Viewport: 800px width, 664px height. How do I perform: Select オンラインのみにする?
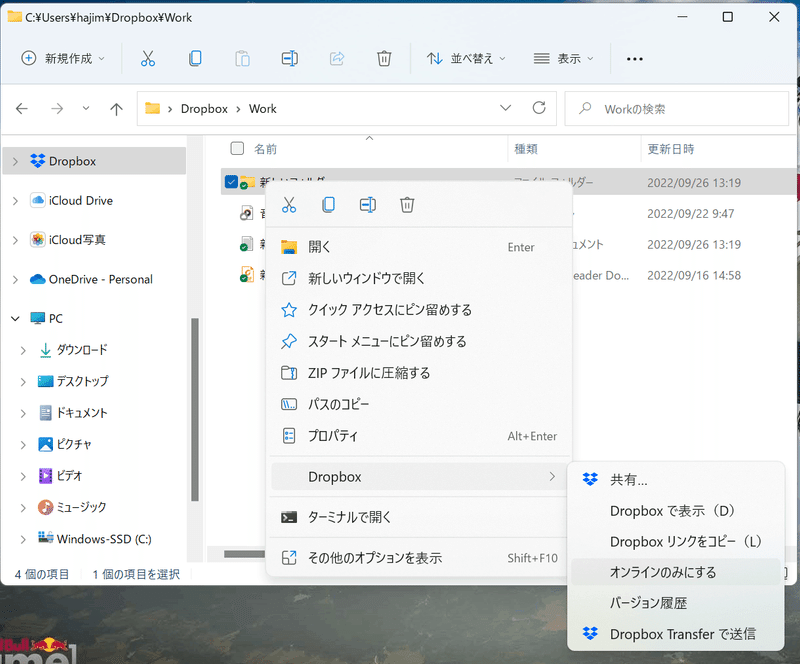[676, 572]
